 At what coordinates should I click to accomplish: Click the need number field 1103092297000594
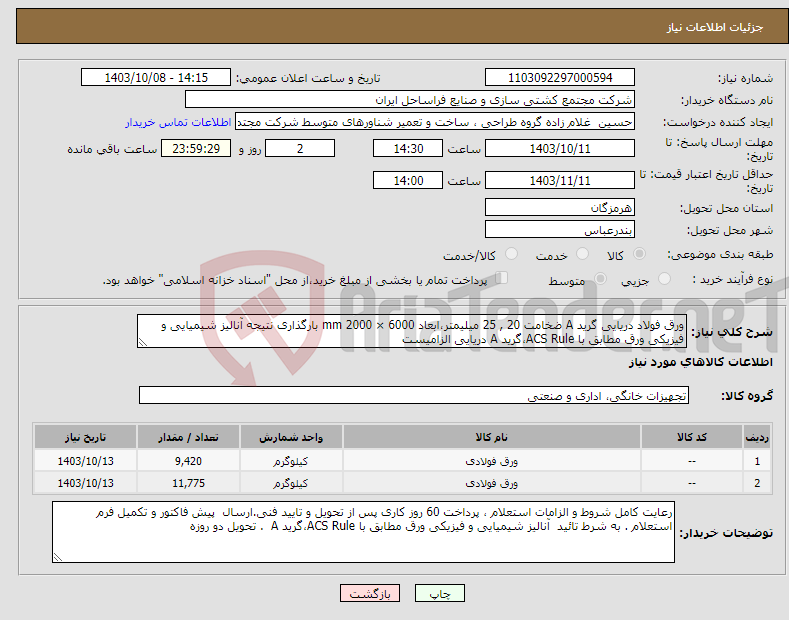point(560,78)
